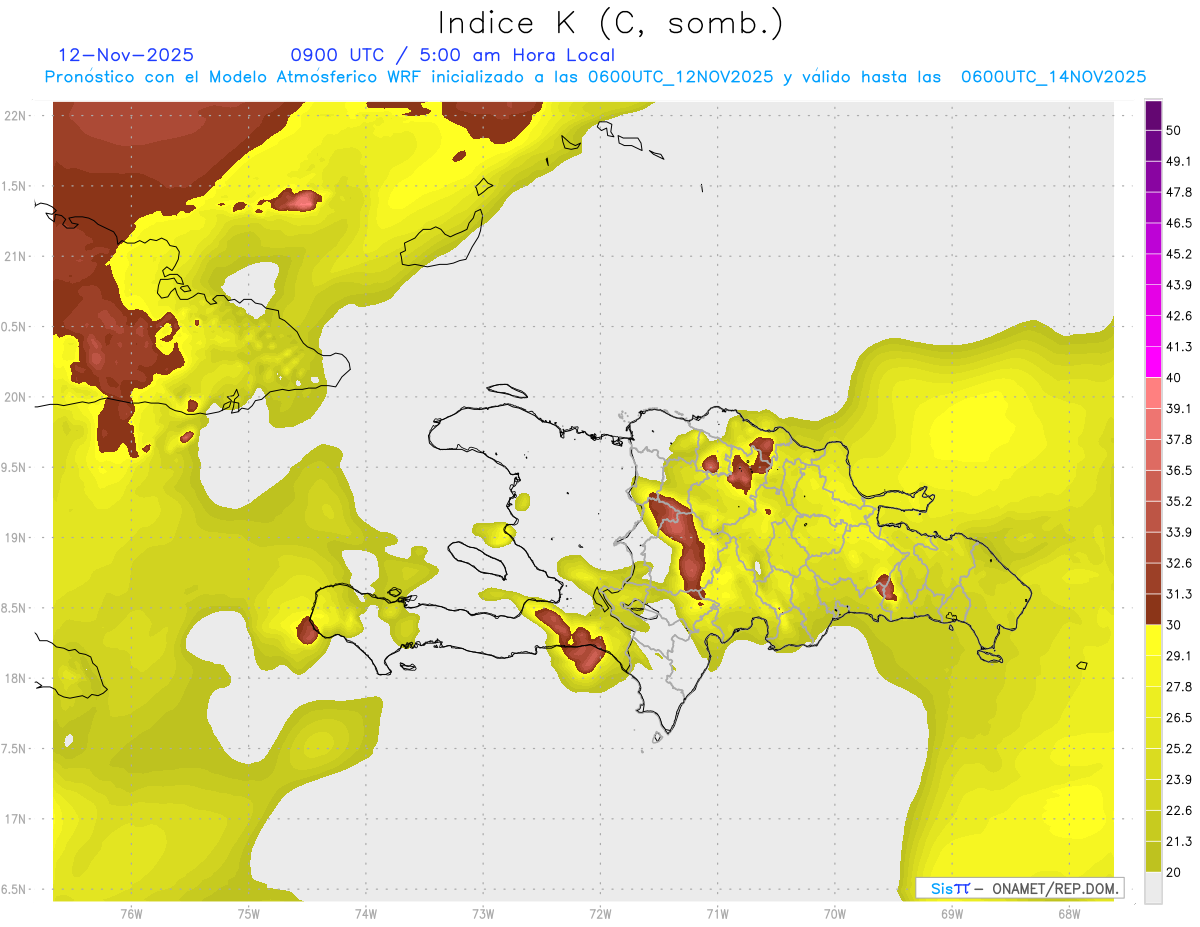Click the colorbar value "43.9"
Screen dimensions: 1200x927
tap(1179, 285)
